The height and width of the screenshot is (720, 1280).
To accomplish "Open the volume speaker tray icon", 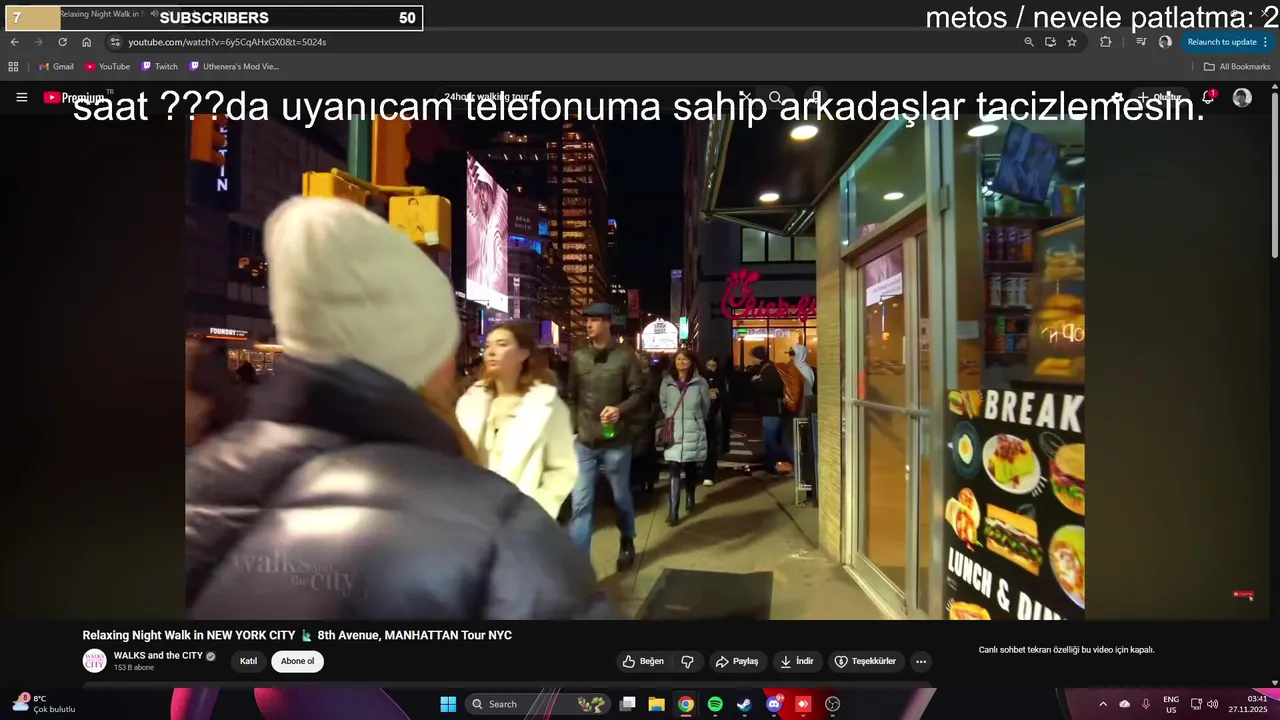I will tap(1212, 704).
